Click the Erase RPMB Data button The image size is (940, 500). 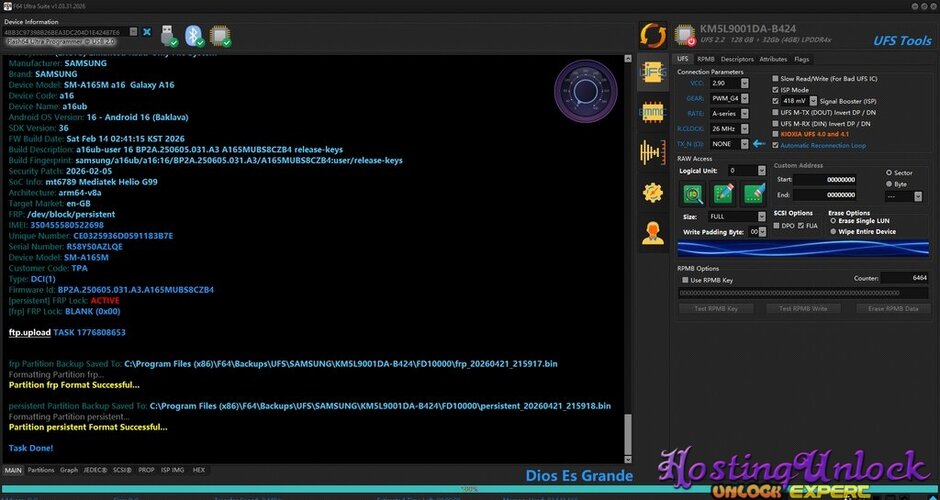893,308
